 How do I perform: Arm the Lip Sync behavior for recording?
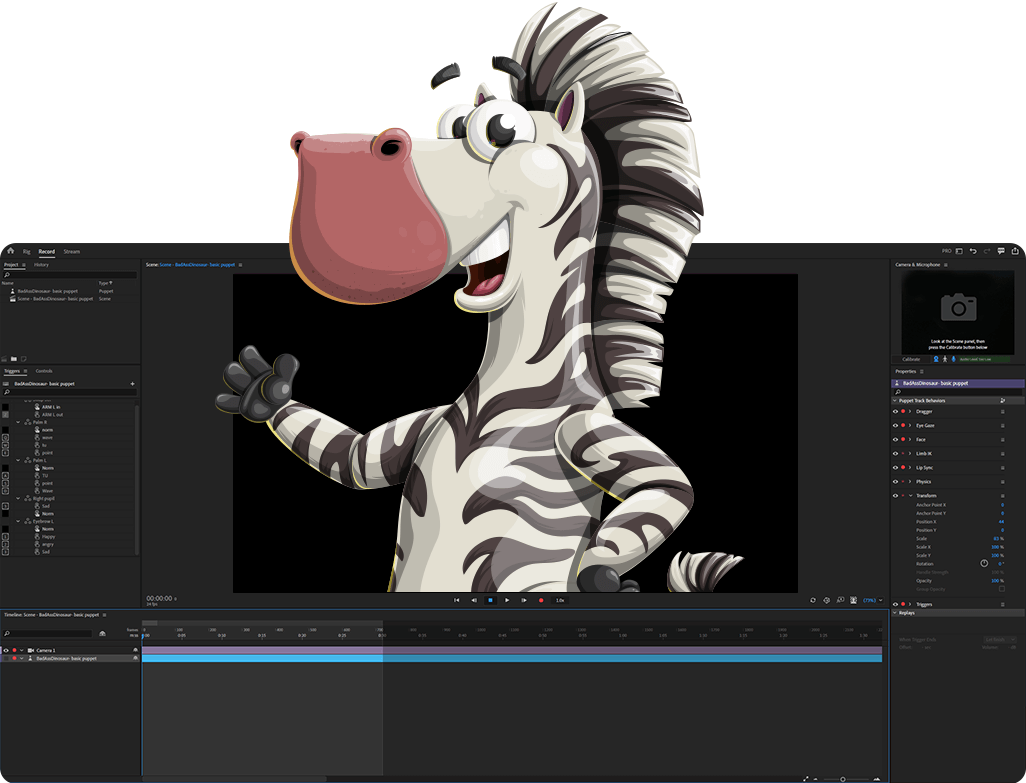(901, 468)
